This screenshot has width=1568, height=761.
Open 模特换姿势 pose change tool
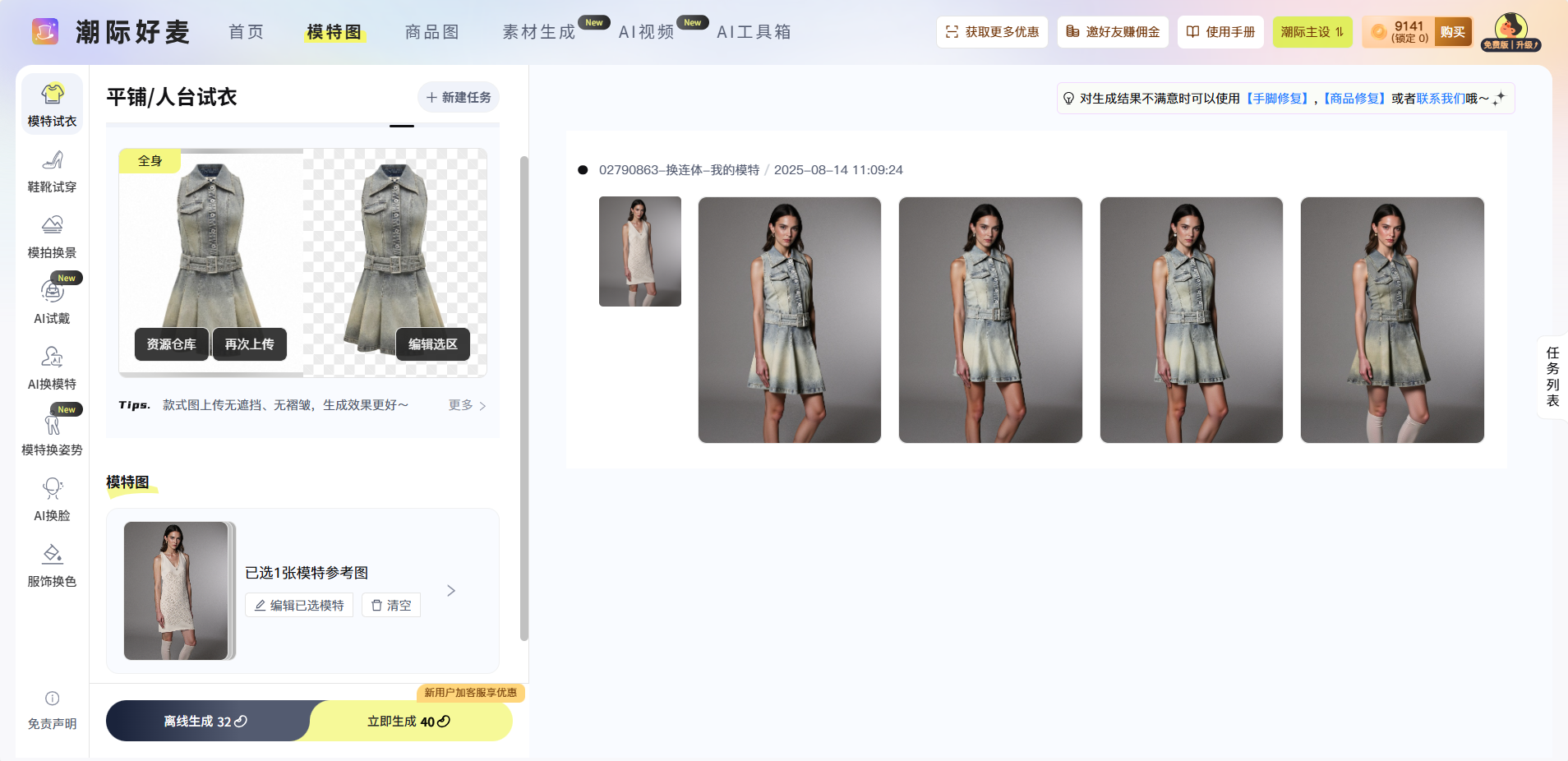point(52,433)
